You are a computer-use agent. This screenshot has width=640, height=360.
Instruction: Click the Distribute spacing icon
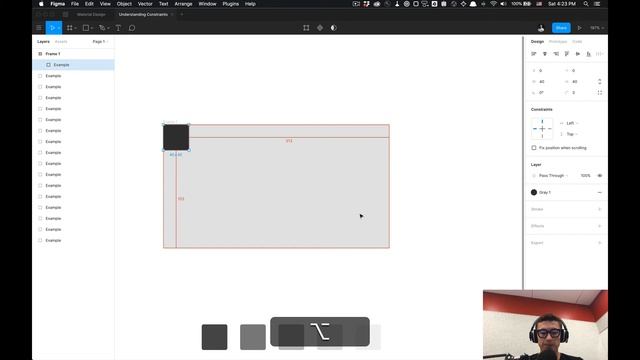(599, 54)
